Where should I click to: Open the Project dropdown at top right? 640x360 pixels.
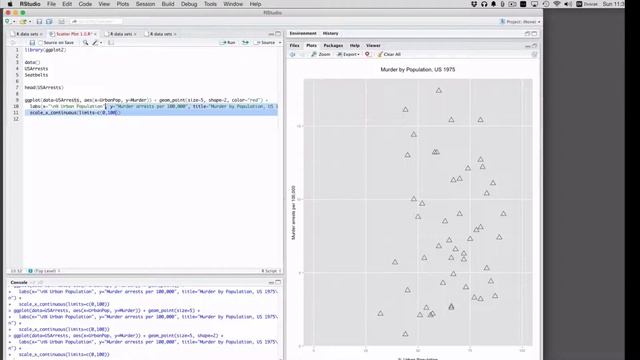click(521, 22)
